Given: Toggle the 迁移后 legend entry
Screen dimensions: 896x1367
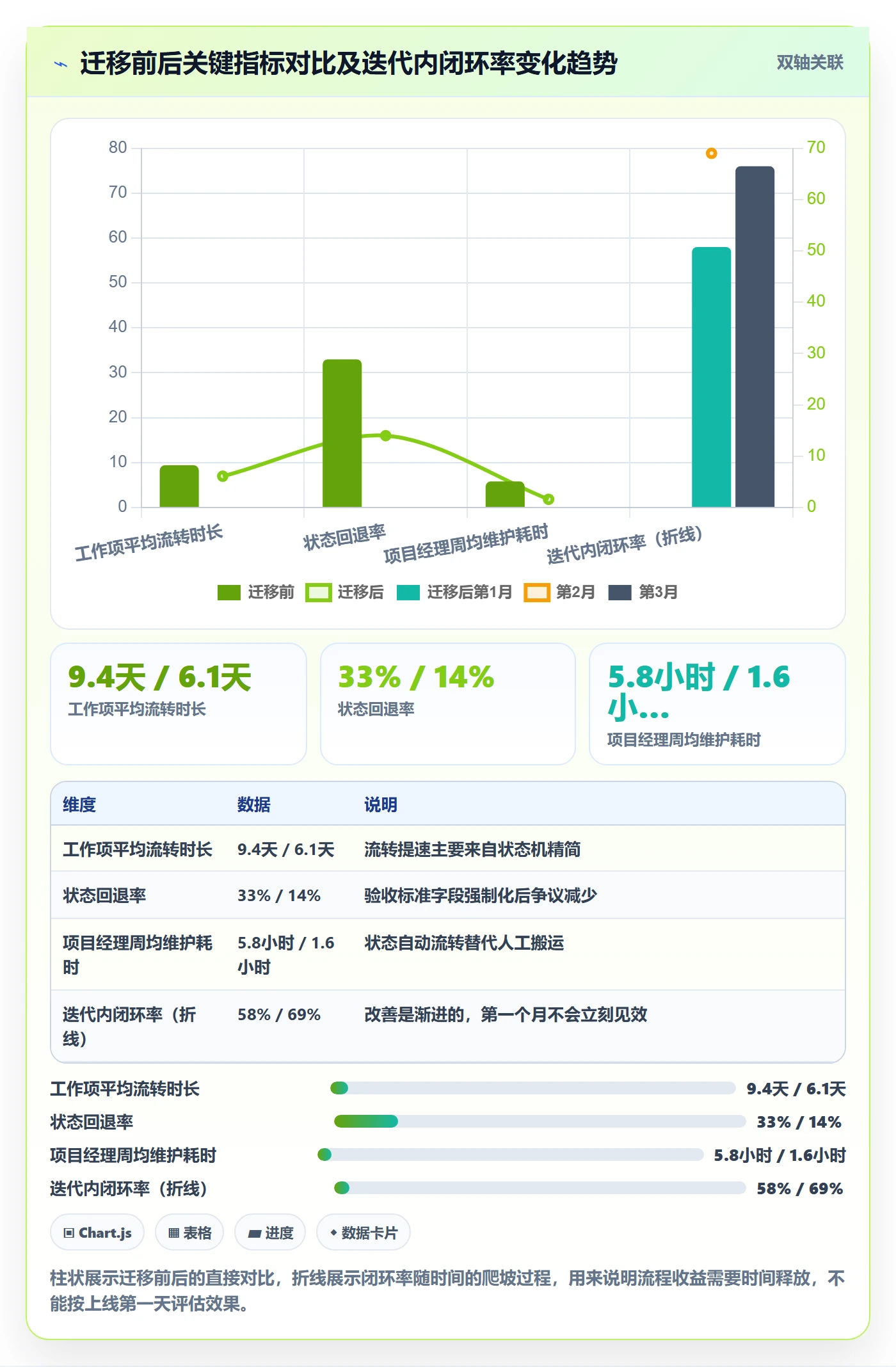Looking at the screenshot, I should [344, 592].
